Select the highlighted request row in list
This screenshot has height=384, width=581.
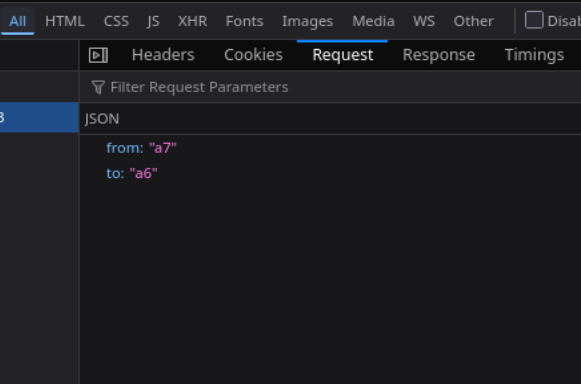point(39,117)
